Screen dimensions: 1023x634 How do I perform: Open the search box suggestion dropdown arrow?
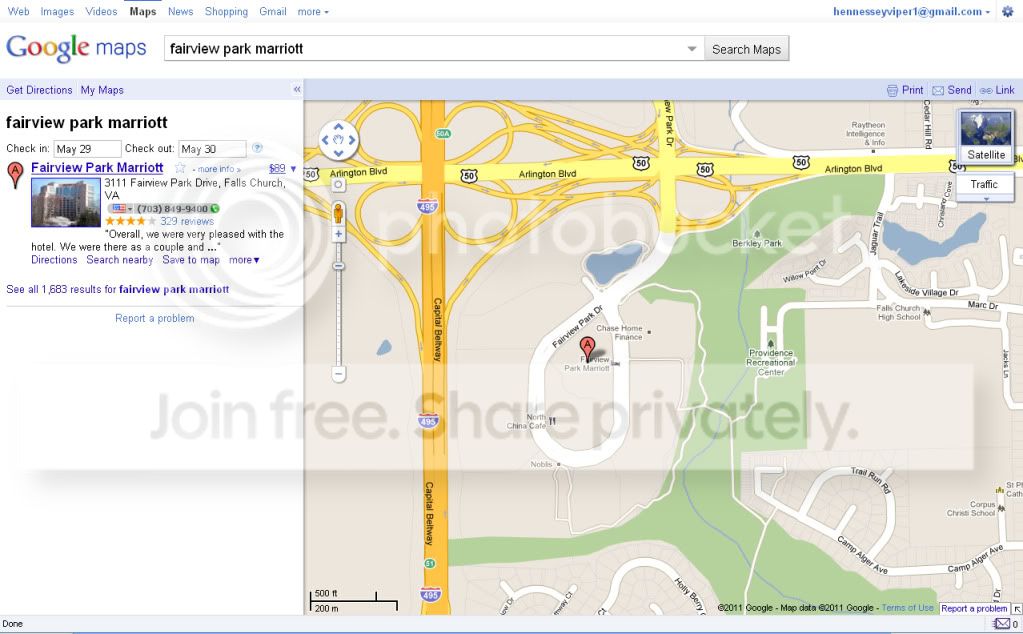point(692,49)
